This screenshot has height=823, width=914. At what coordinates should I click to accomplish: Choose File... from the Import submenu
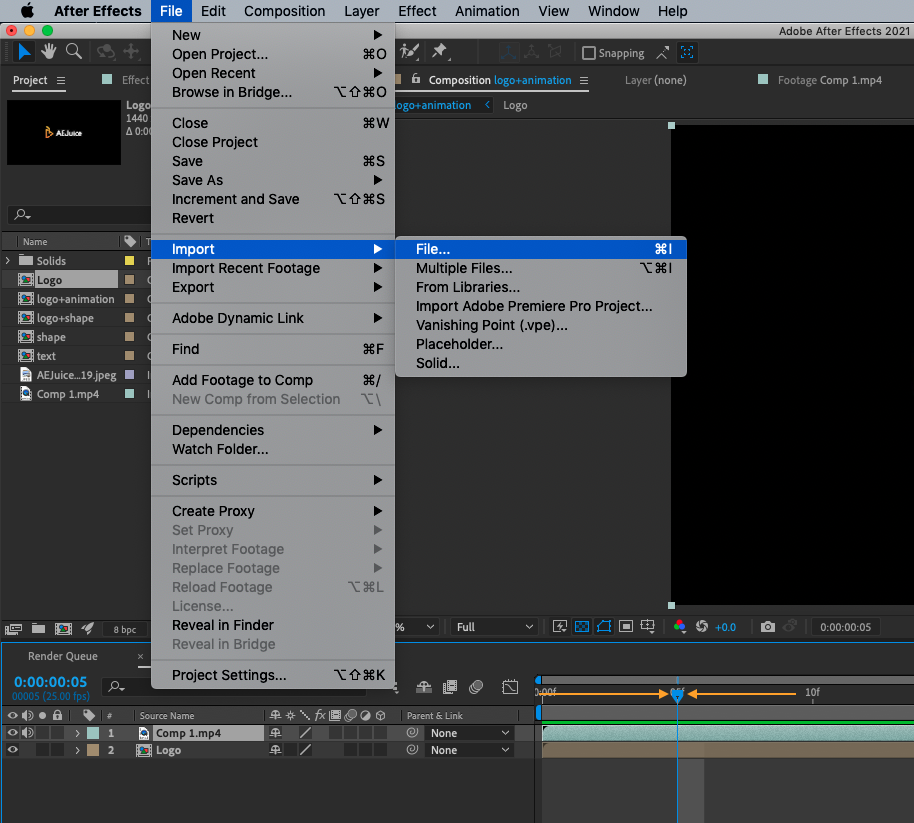pyautogui.click(x=433, y=249)
